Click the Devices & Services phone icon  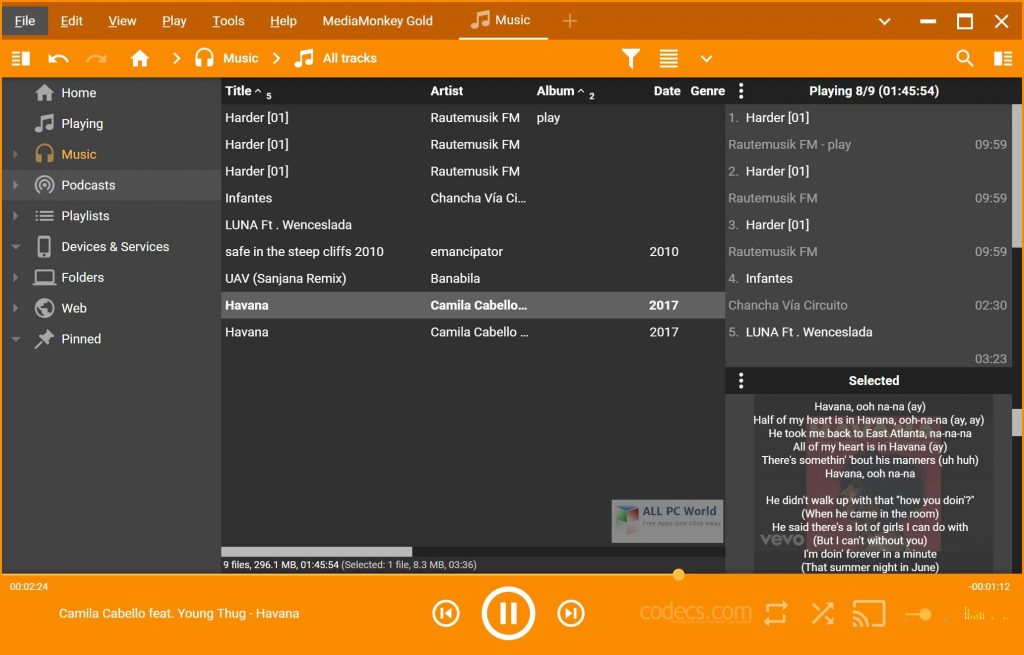point(44,246)
